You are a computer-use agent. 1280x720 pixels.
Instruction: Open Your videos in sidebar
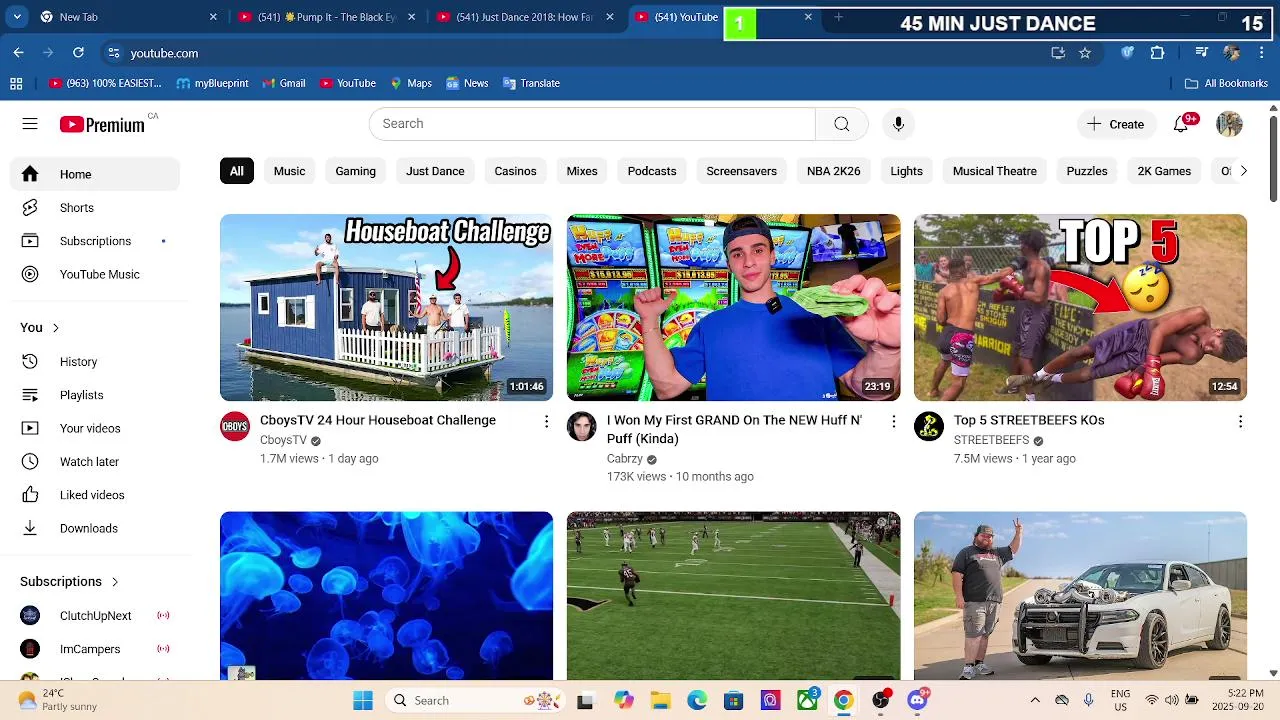coord(95,428)
